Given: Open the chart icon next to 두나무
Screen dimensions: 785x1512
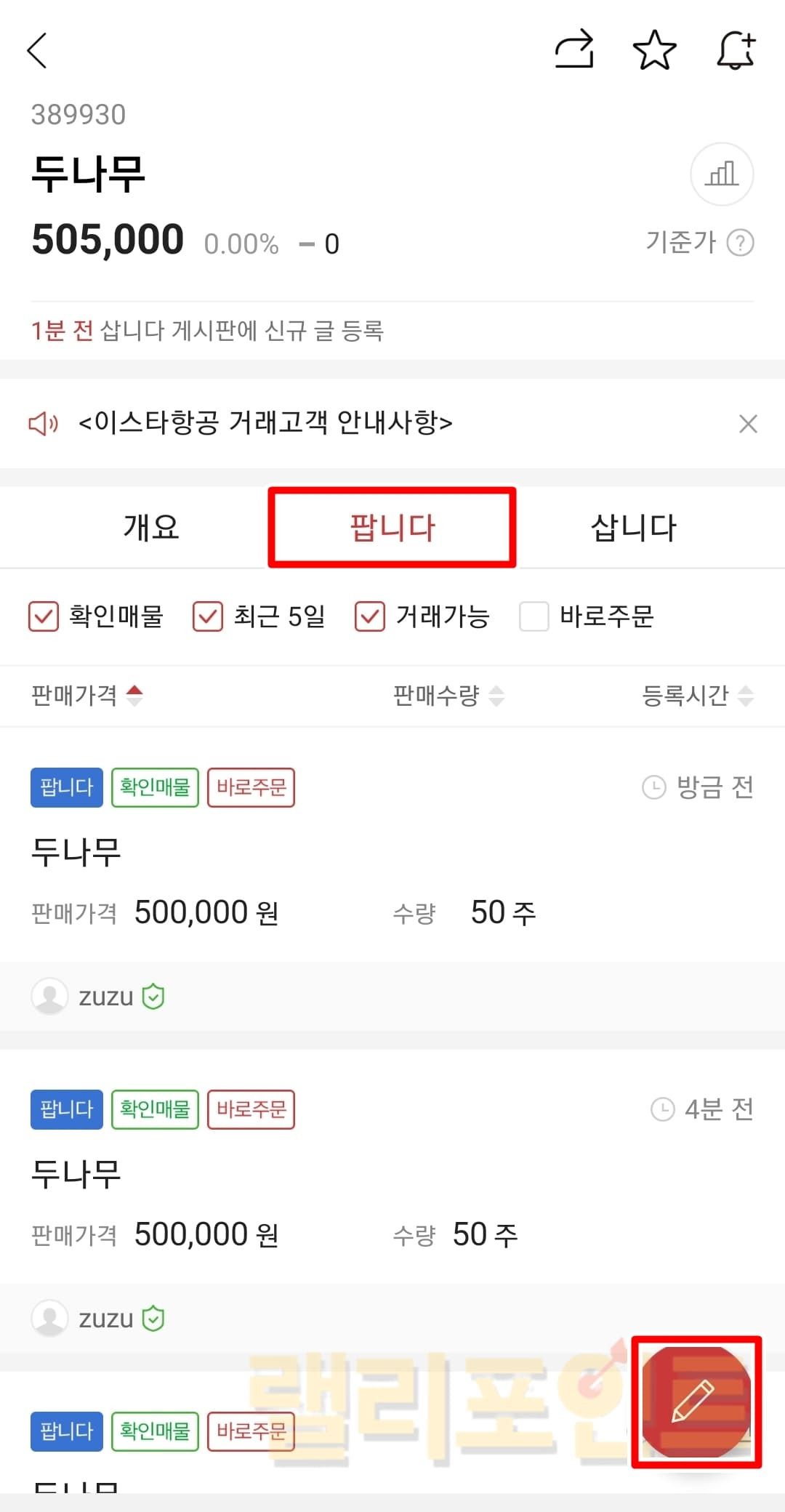Looking at the screenshot, I should (721, 174).
